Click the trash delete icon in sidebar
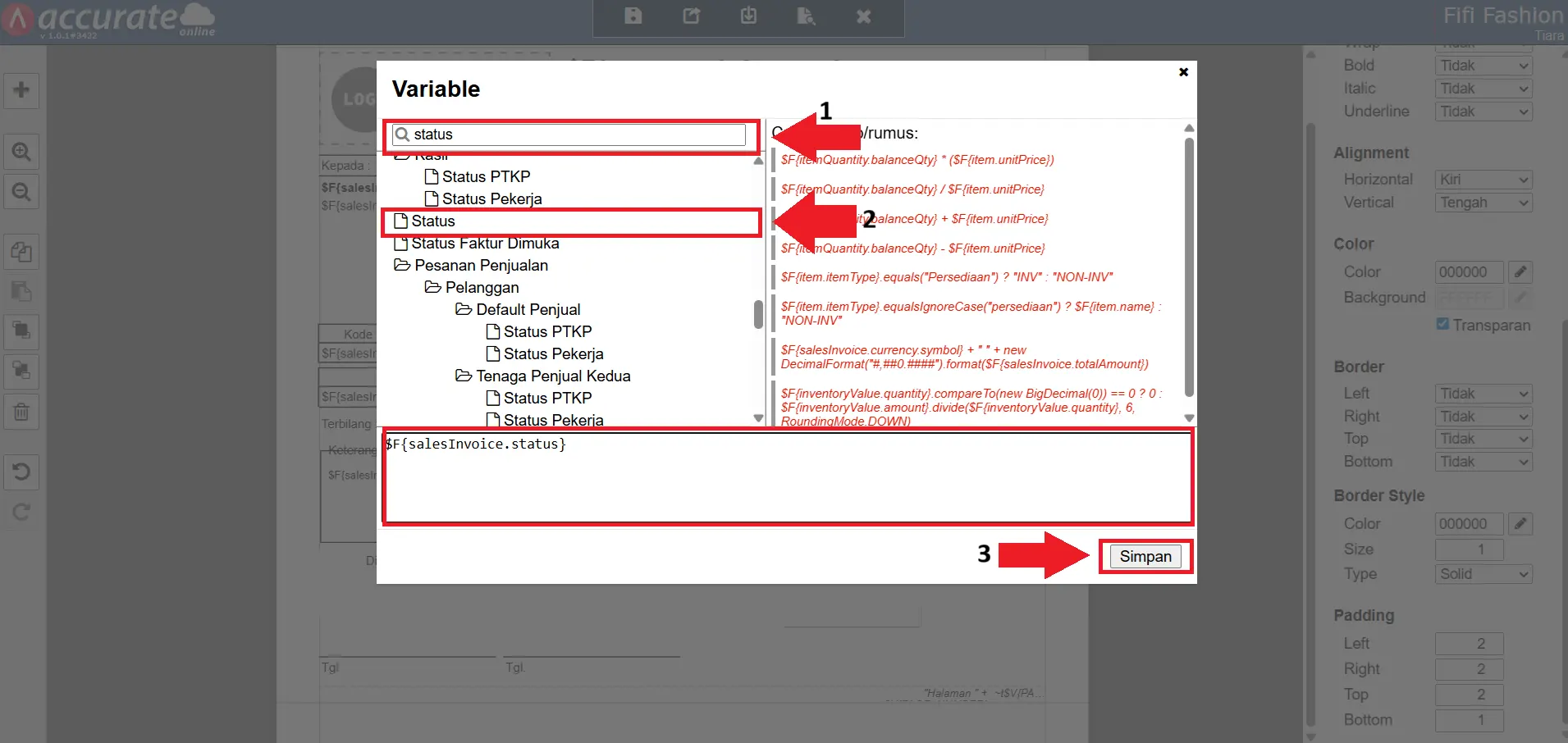Screen dimensions: 1568x743 [21, 412]
